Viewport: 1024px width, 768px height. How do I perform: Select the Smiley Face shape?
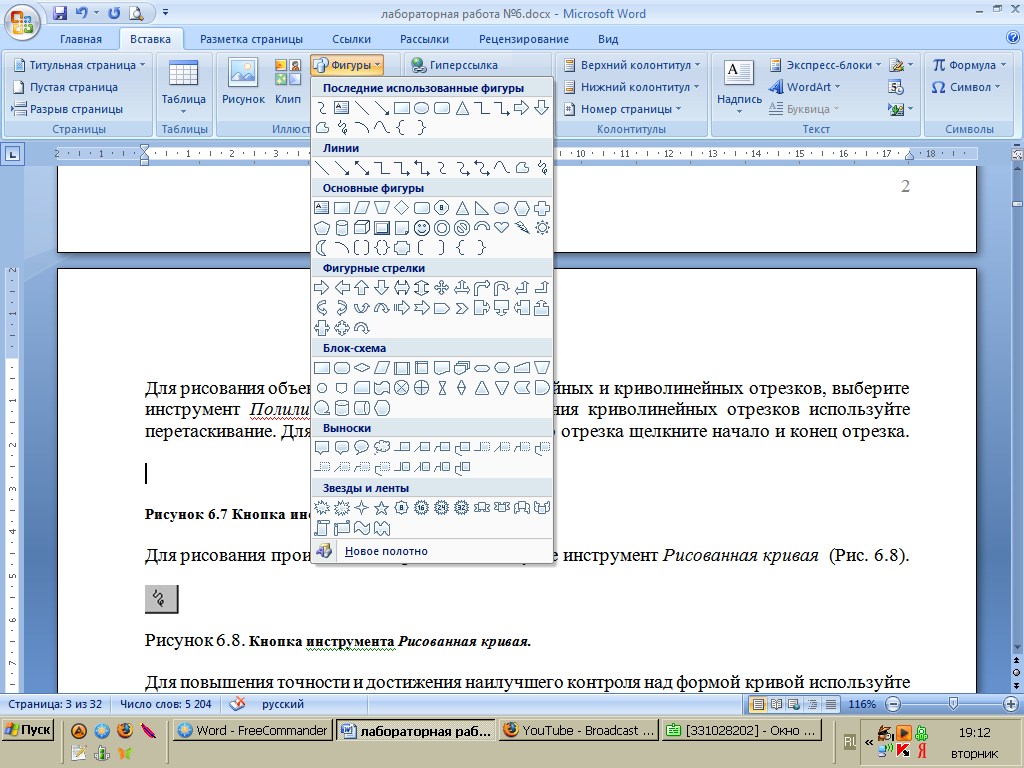(422, 228)
